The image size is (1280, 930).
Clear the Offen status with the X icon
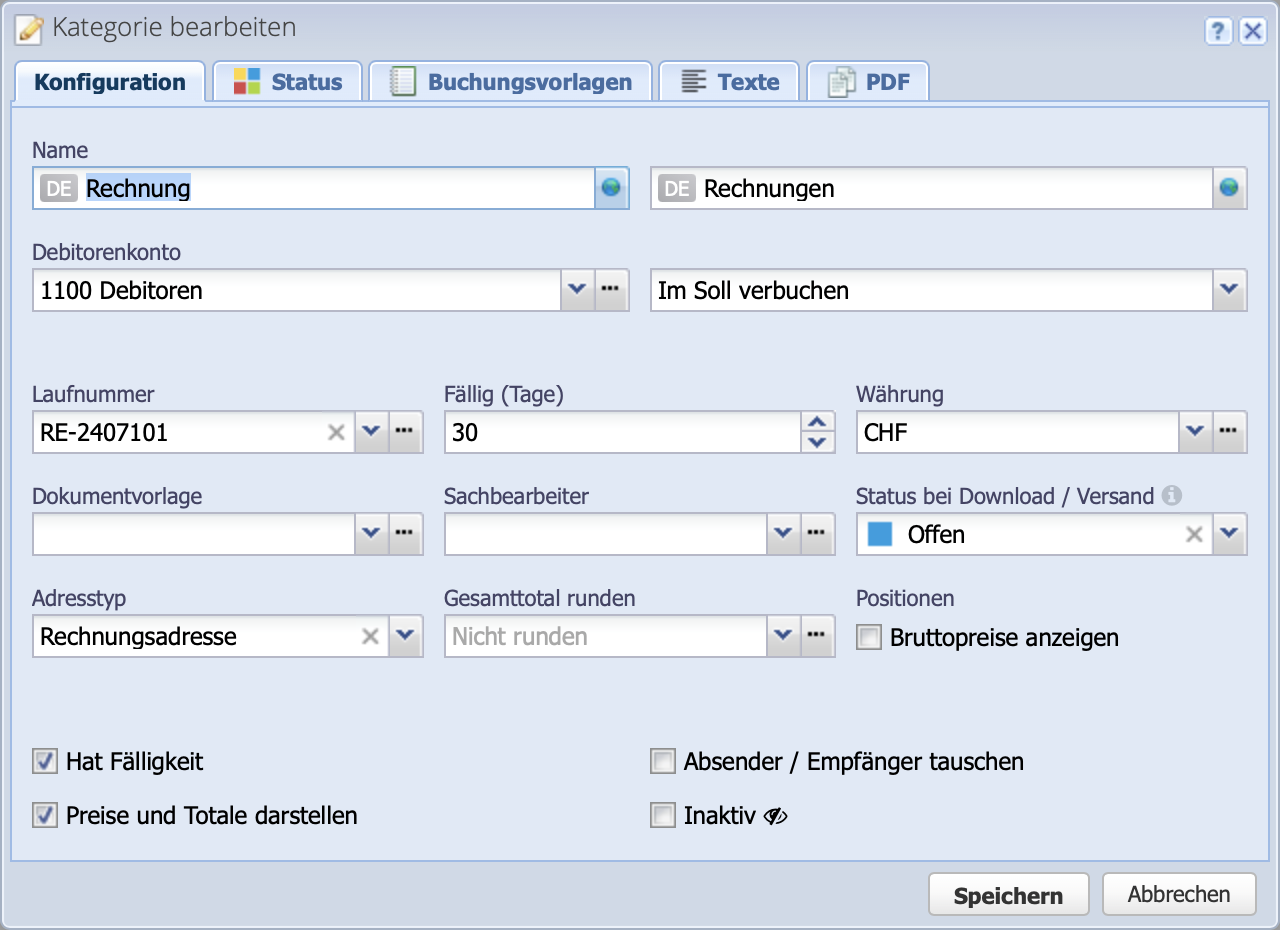(x=1194, y=534)
